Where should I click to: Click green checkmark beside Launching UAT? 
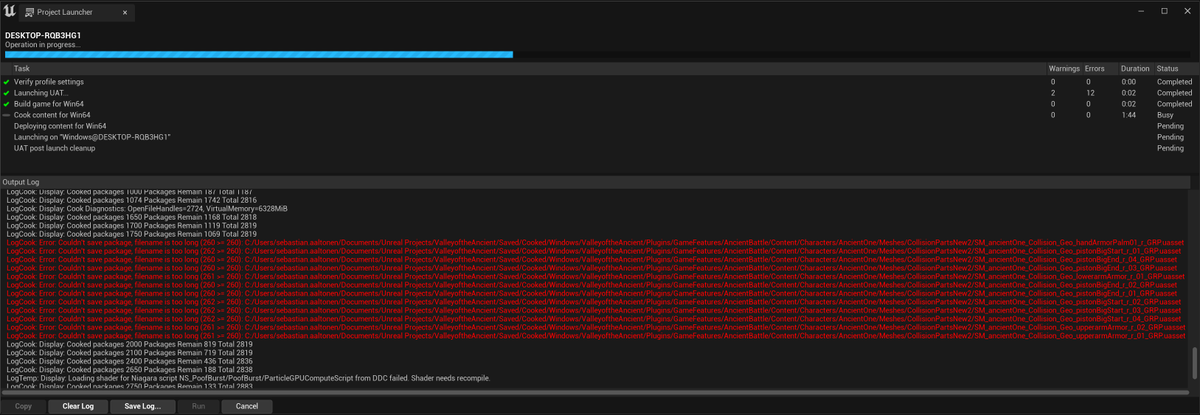[x=7, y=93]
